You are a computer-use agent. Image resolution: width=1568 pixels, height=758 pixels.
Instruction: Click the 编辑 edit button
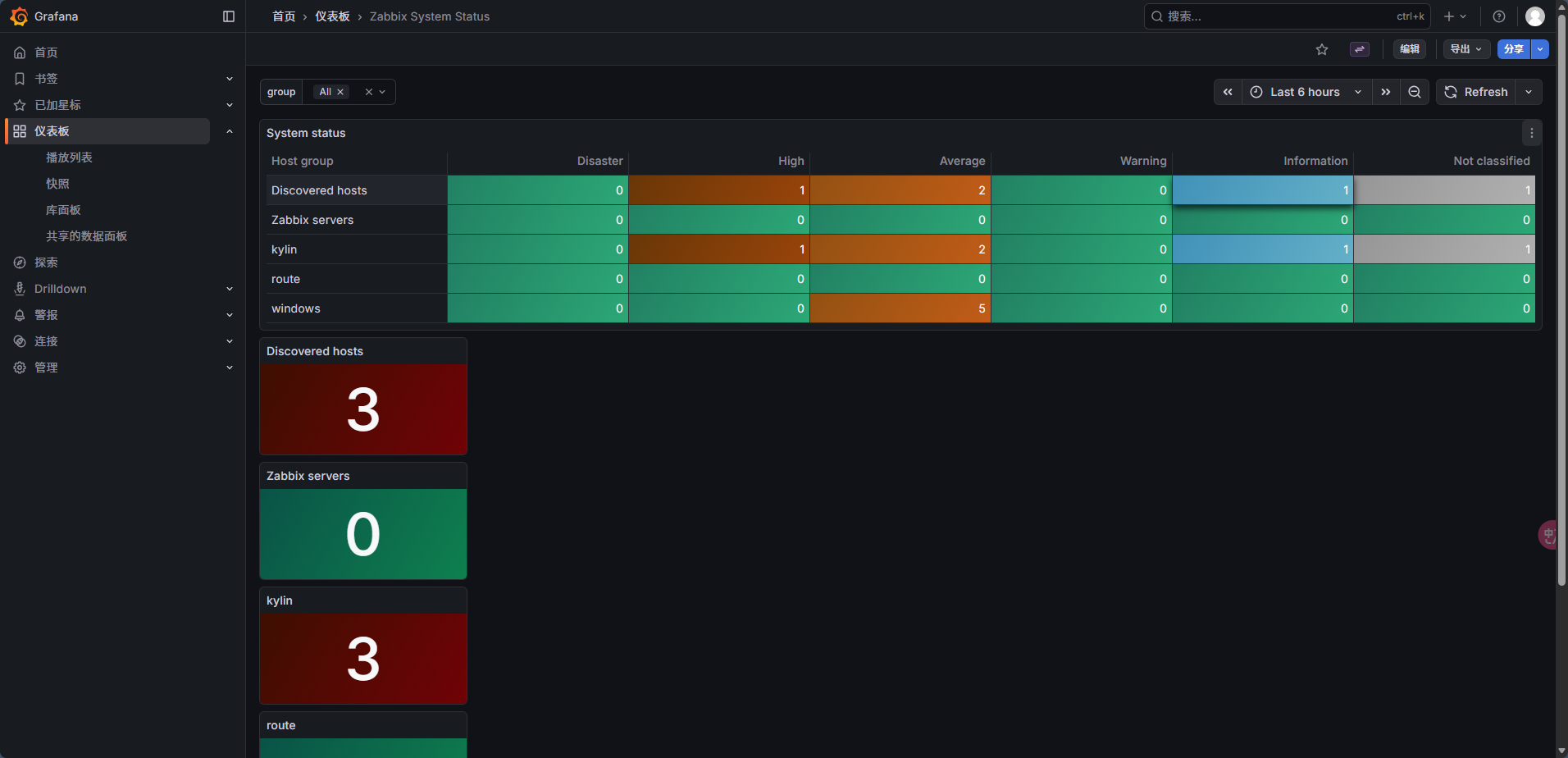tap(1410, 49)
